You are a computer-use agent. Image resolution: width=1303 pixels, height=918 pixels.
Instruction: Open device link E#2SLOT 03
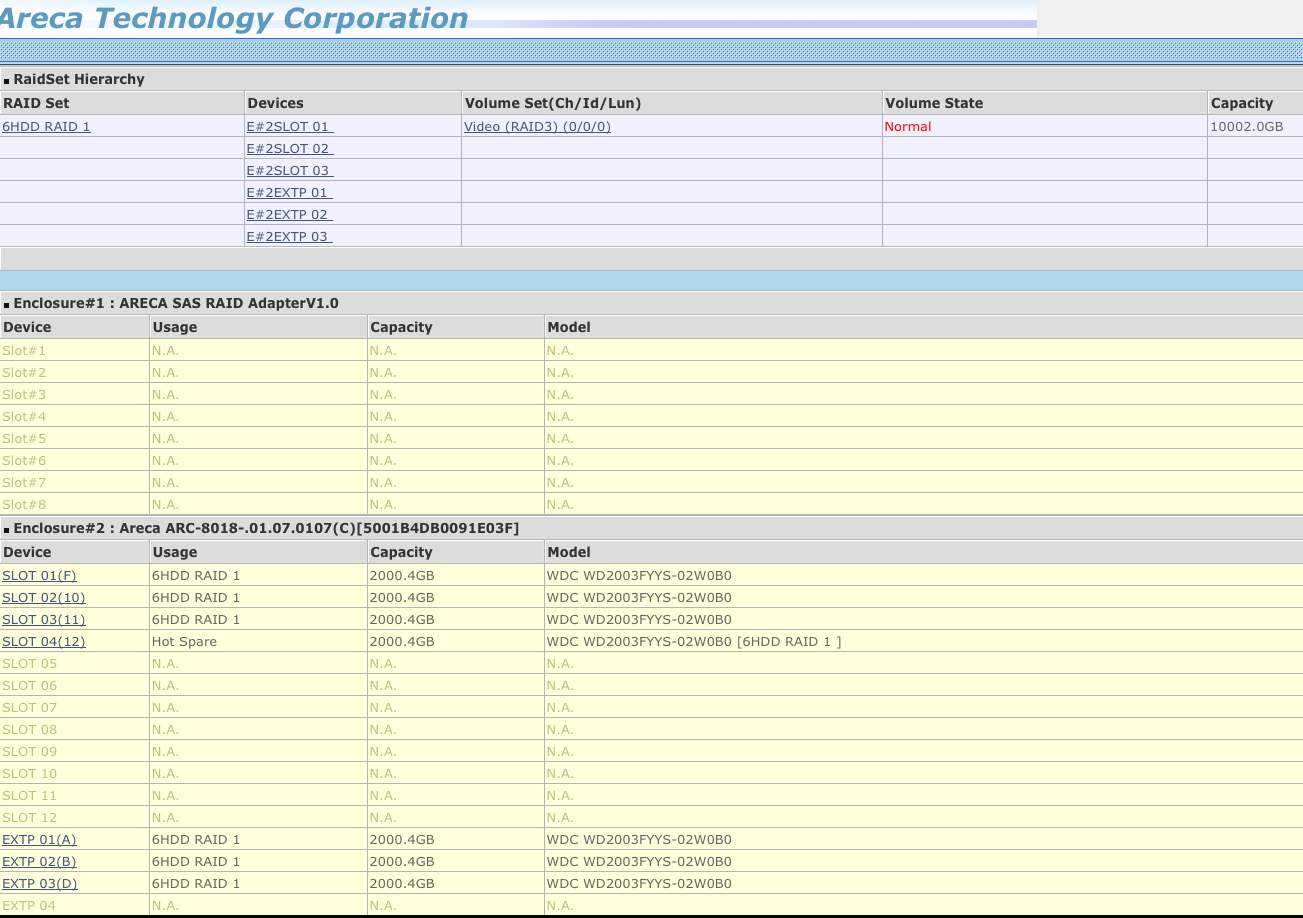click(290, 171)
